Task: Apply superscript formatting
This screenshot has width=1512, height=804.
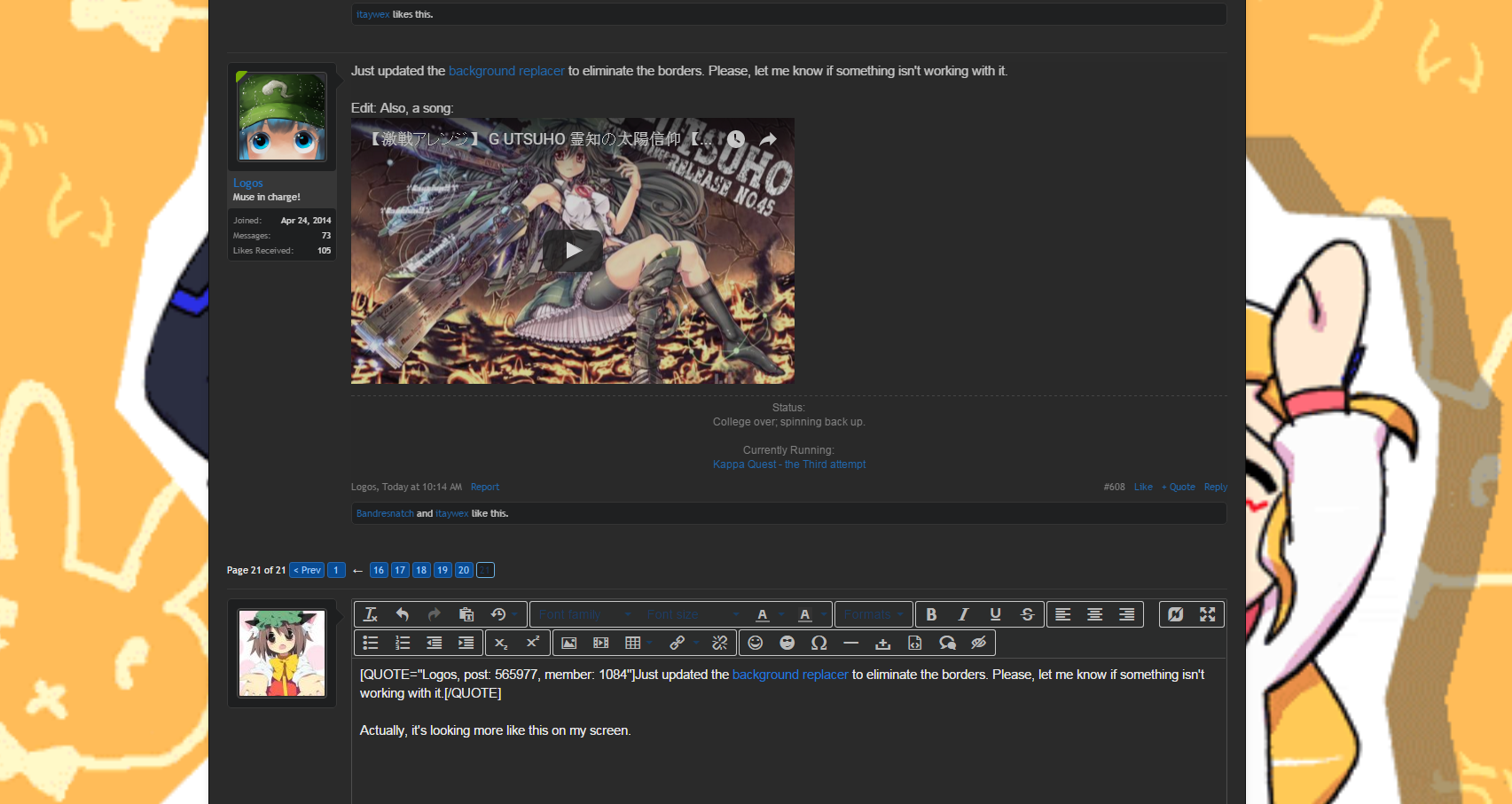Action: (x=533, y=643)
